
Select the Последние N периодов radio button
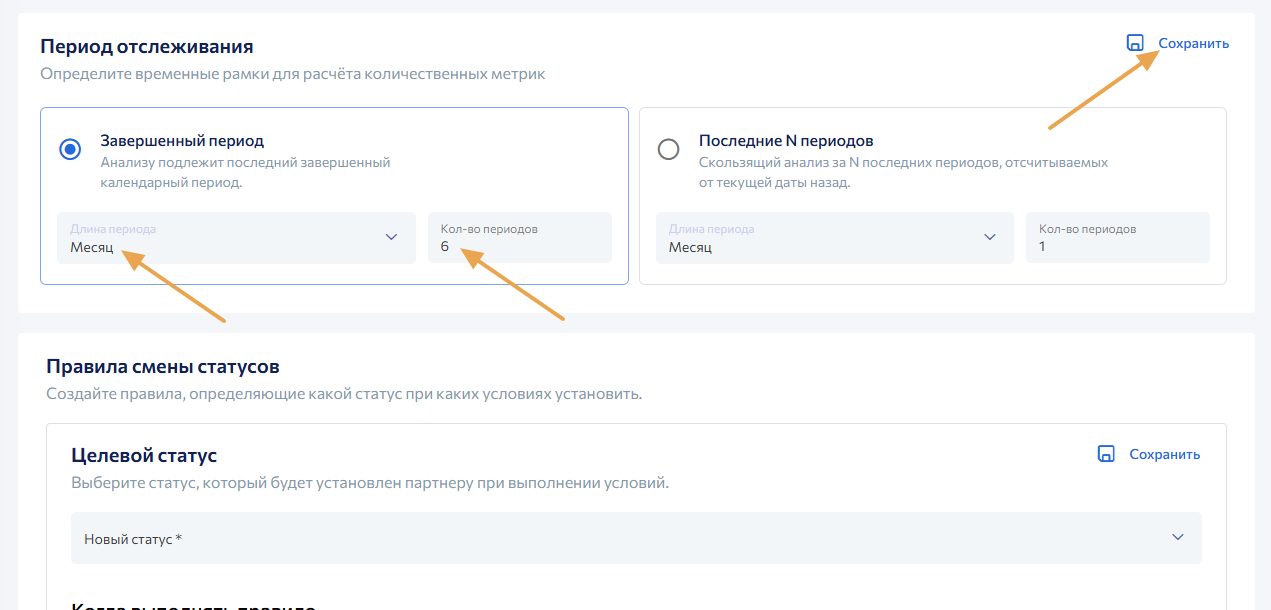pyautogui.click(x=668, y=150)
